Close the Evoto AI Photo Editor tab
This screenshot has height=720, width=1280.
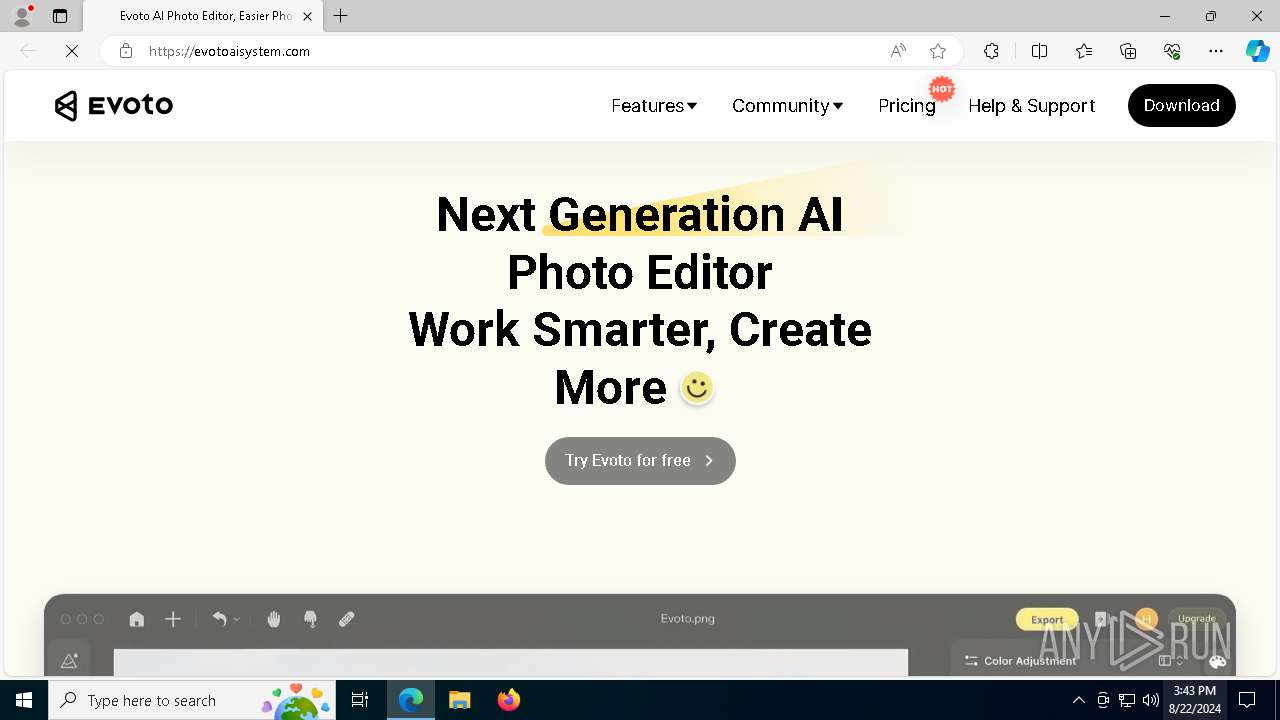pyautogui.click(x=307, y=16)
